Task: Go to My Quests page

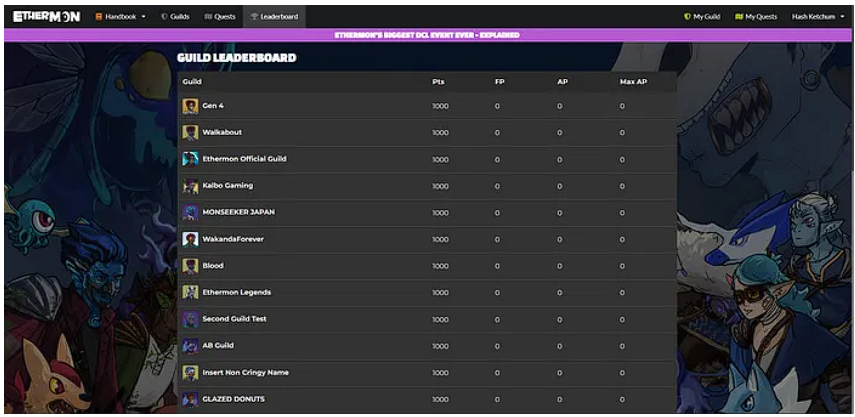Action: click(756, 17)
